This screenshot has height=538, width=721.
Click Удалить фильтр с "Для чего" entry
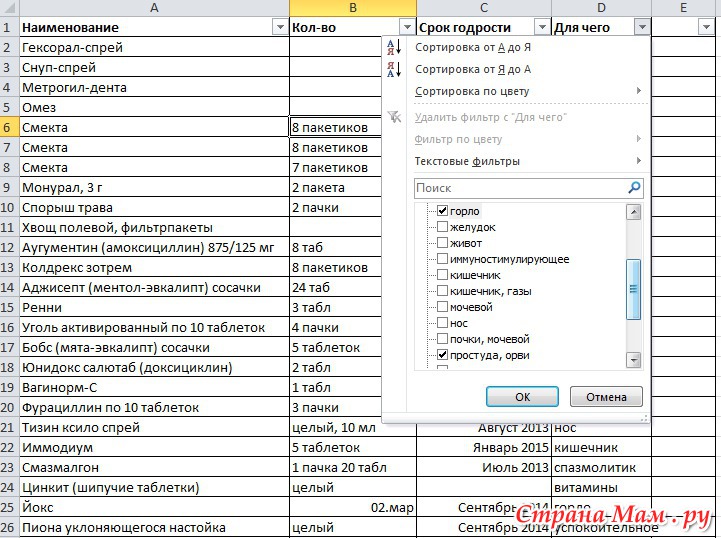click(x=516, y=117)
